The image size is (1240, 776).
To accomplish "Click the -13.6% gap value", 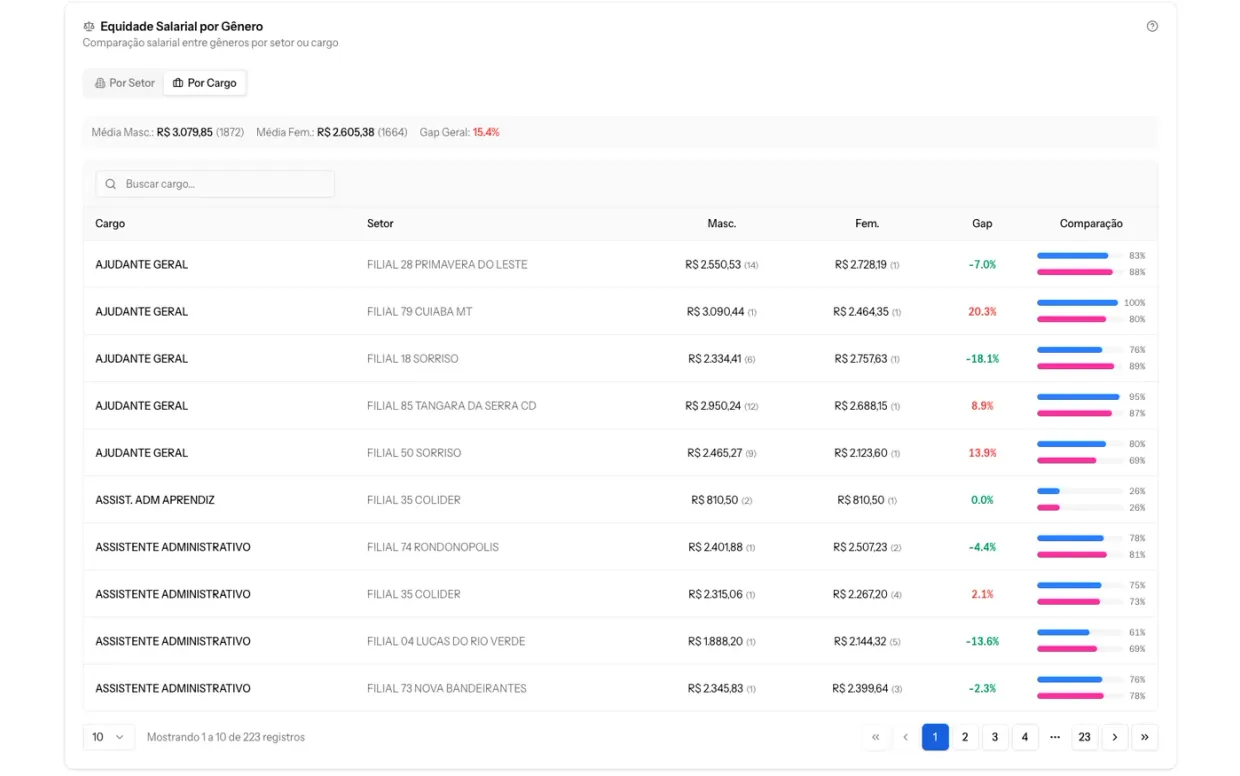I will click(982, 641).
